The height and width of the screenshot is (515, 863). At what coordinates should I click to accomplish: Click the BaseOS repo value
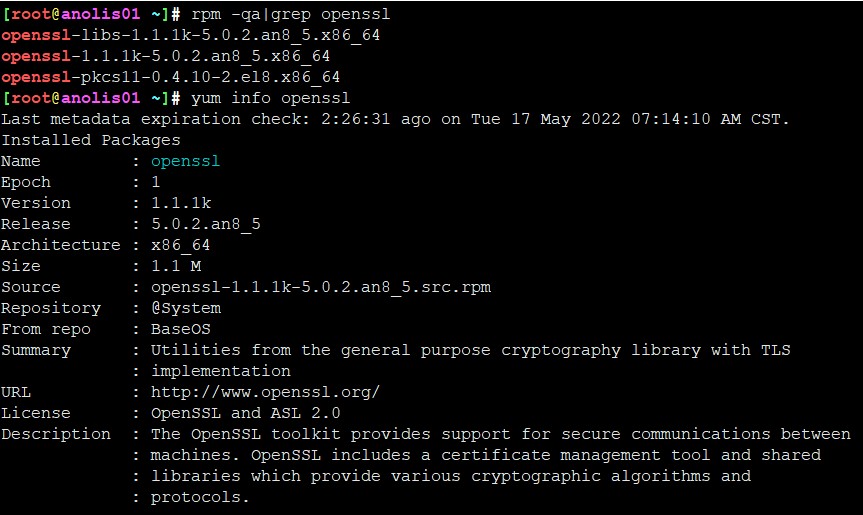tap(180, 329)
